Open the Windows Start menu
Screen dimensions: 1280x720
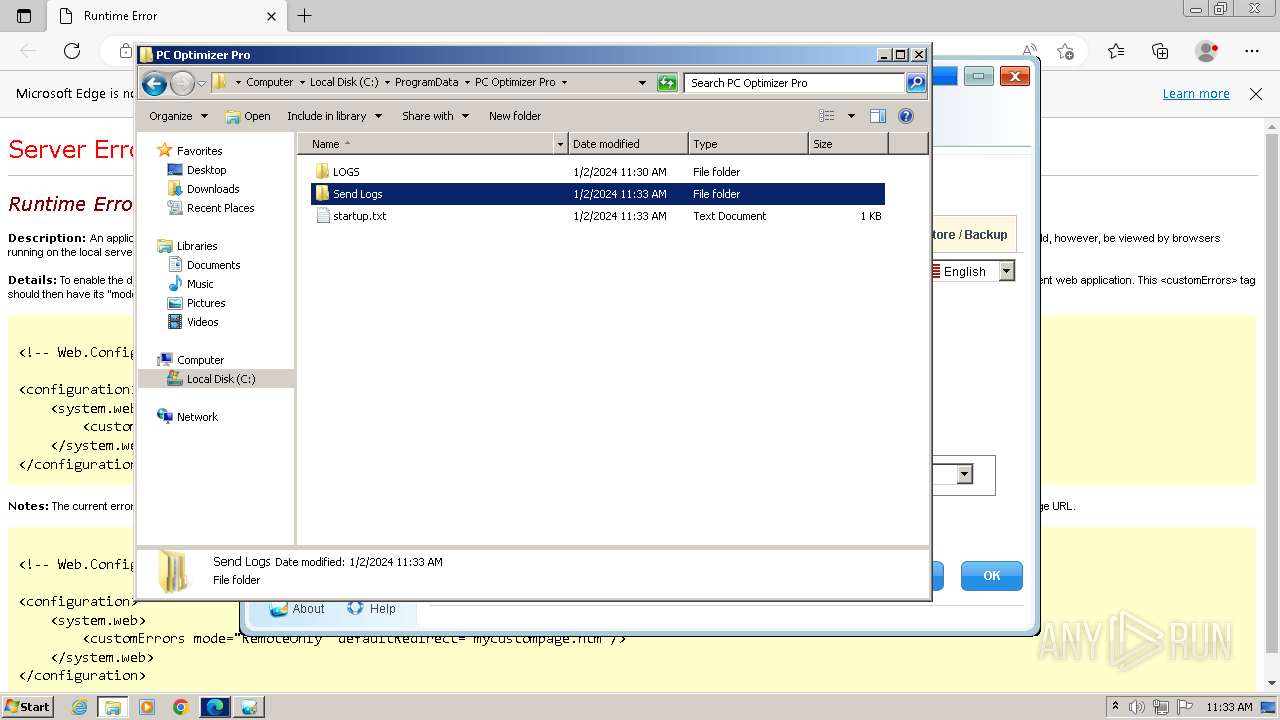tap(27, 707)
